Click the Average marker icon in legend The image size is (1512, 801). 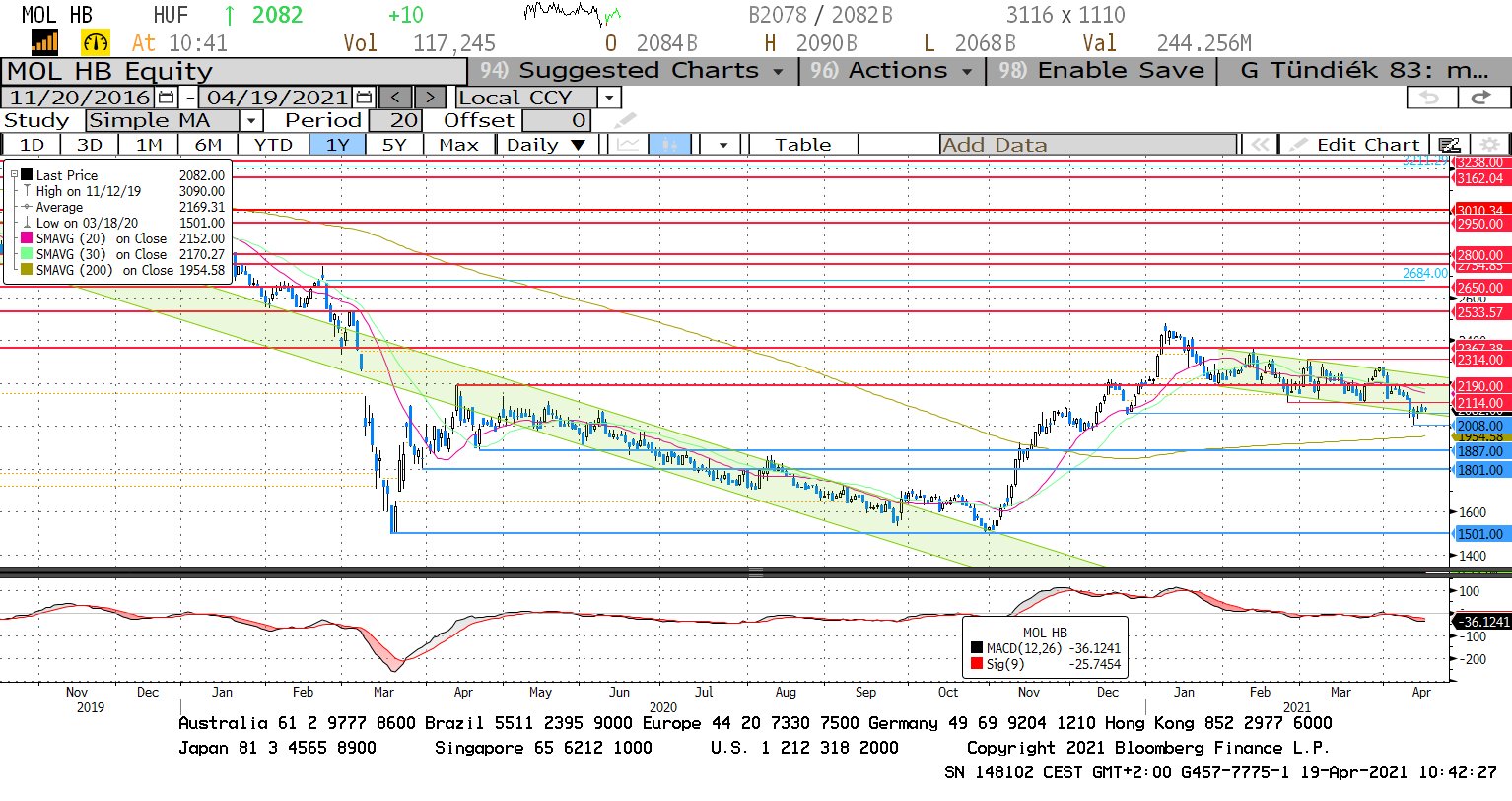27,207
